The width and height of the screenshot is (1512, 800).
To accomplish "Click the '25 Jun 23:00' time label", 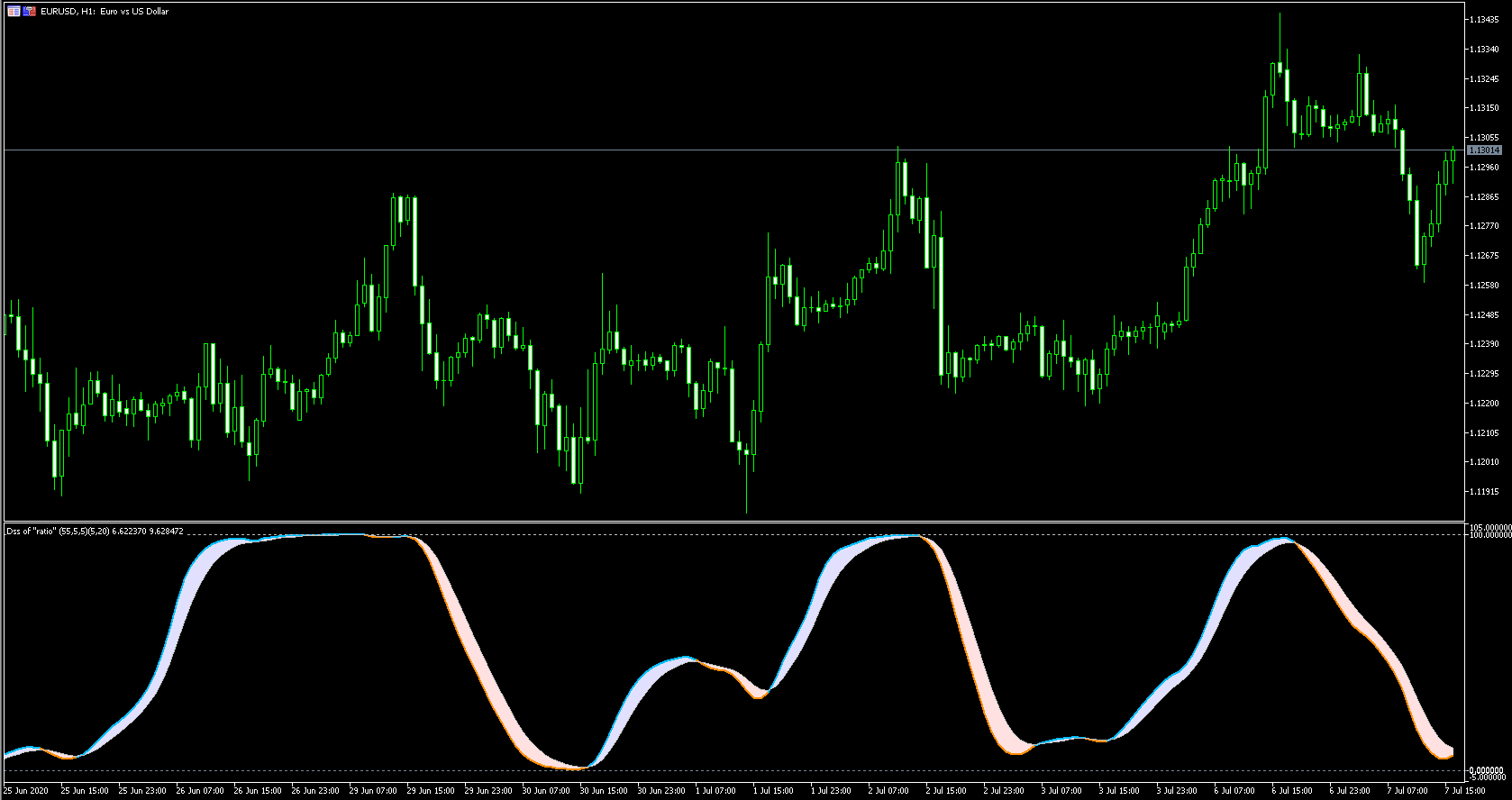I will pyautogui.click(x=142, y=791).
